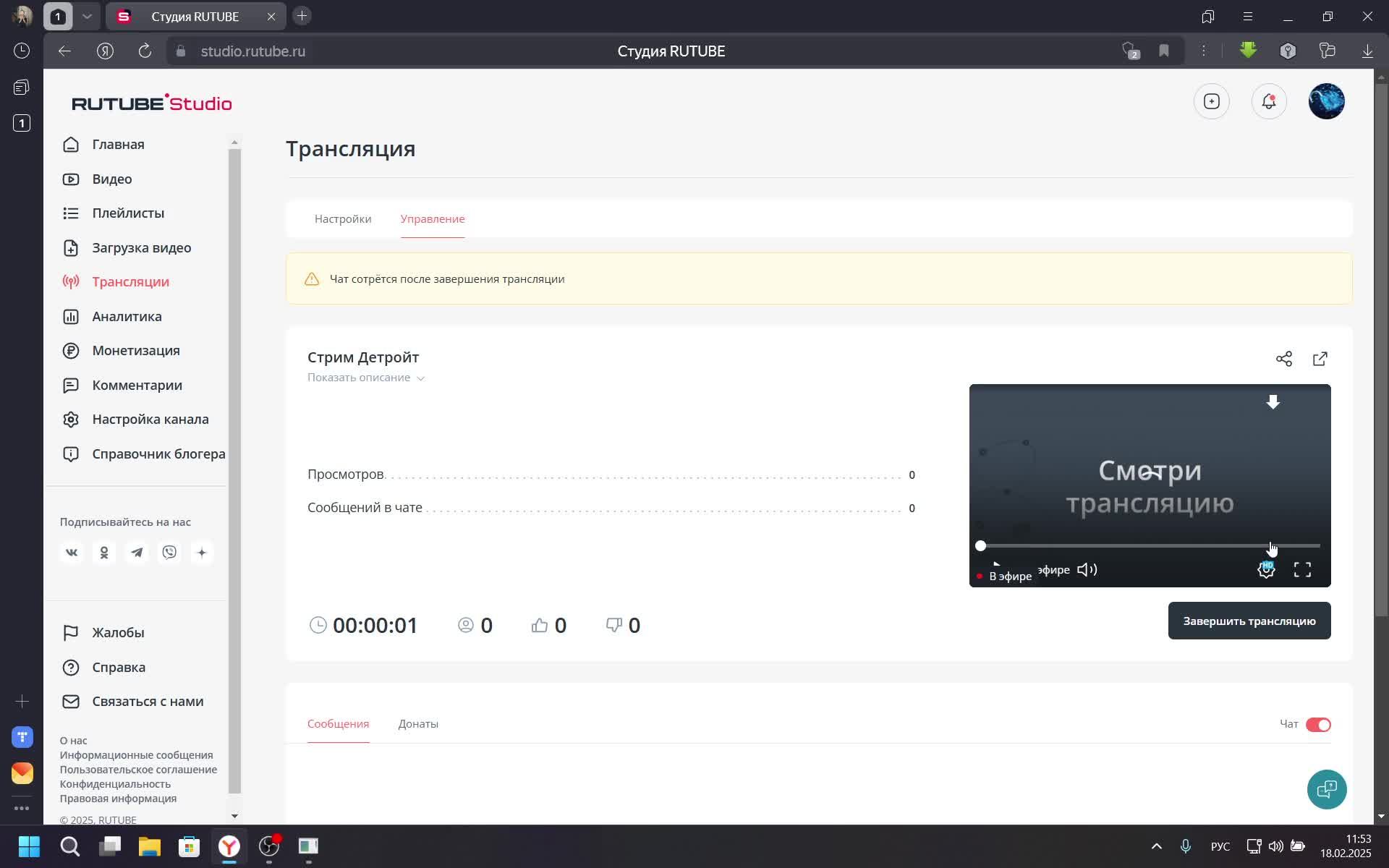Open the Донаты tab
This screenshot has height=868, width=1389.
pos(417,723)
